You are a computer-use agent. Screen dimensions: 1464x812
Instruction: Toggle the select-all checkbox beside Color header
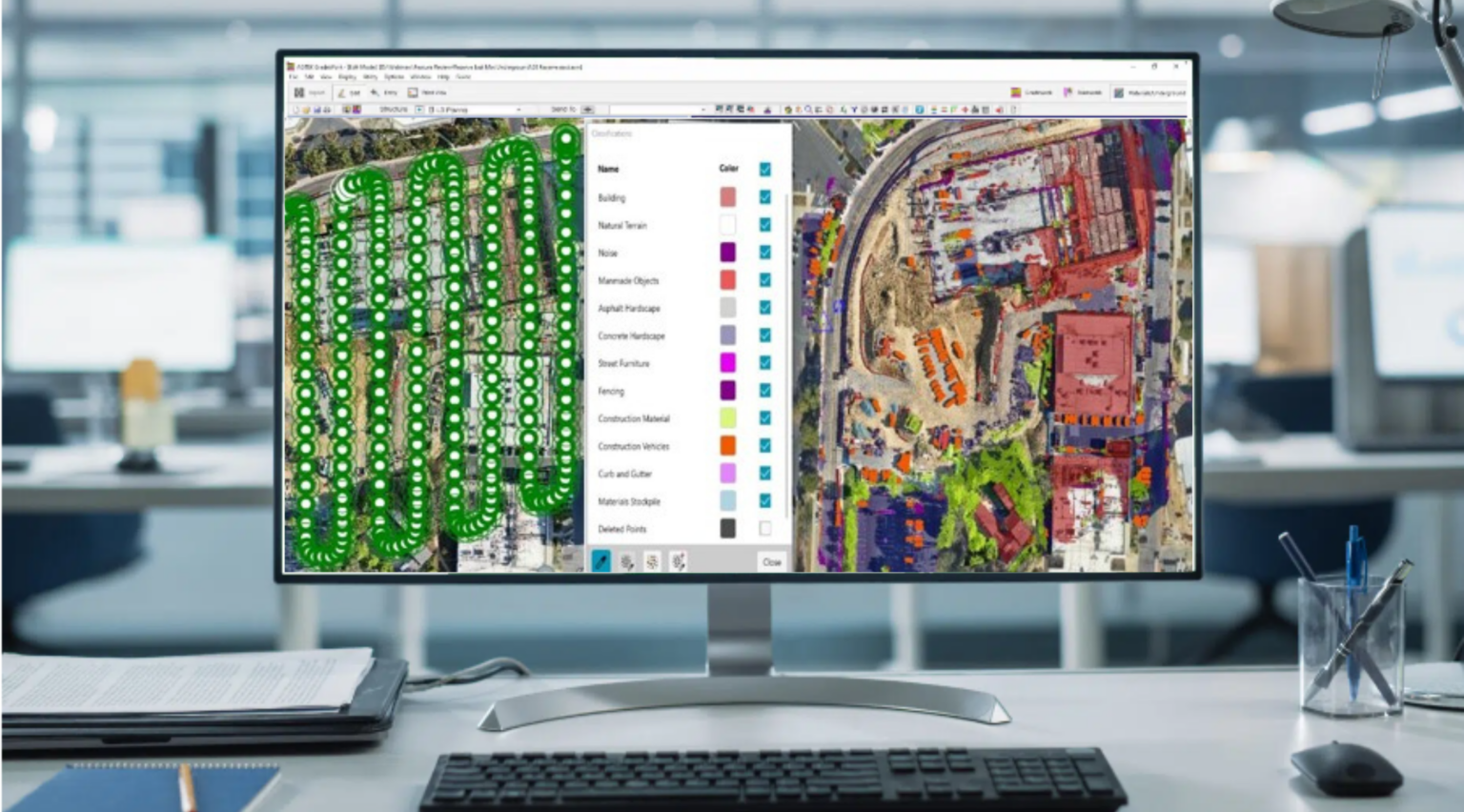764,169
